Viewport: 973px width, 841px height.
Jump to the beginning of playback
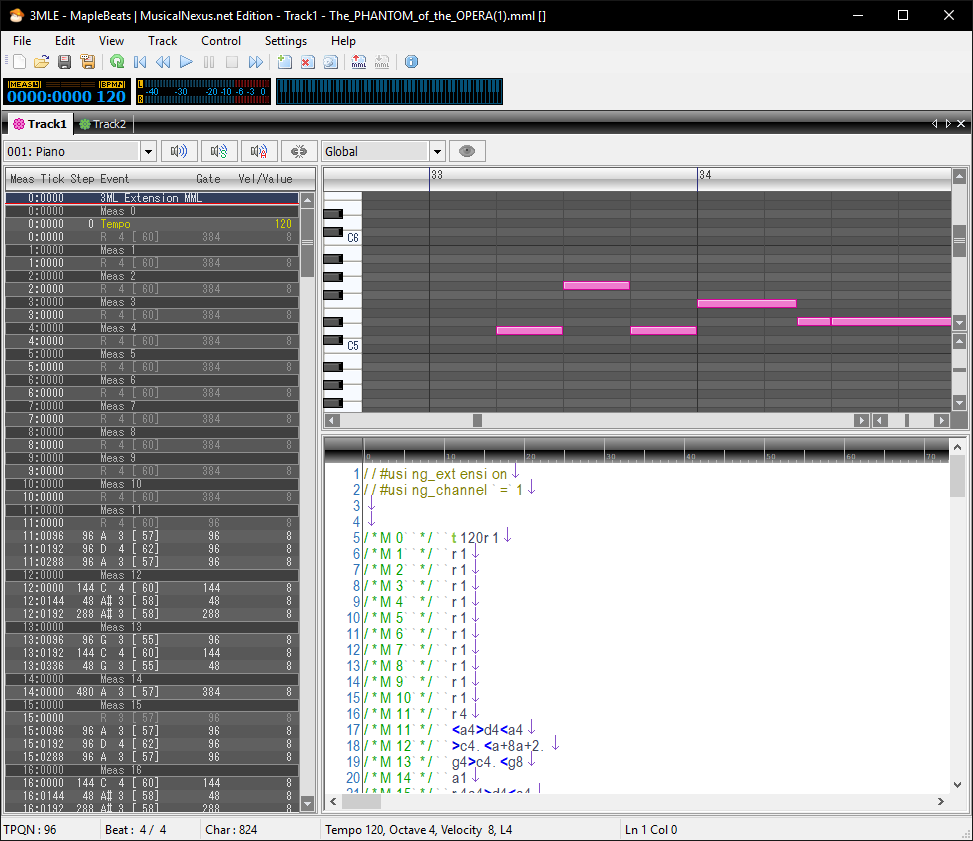point(140,61)
